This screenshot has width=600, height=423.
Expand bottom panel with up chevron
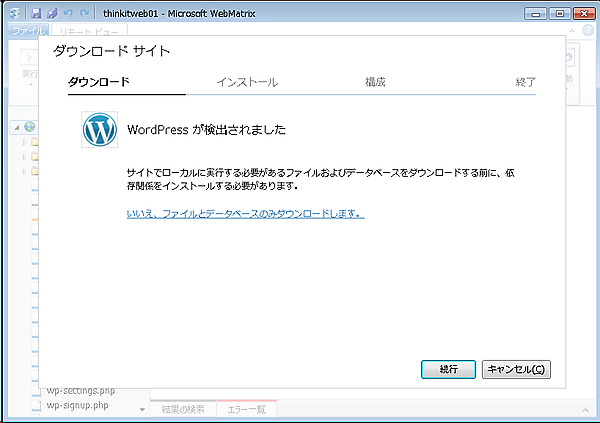(x=585, y=410)
